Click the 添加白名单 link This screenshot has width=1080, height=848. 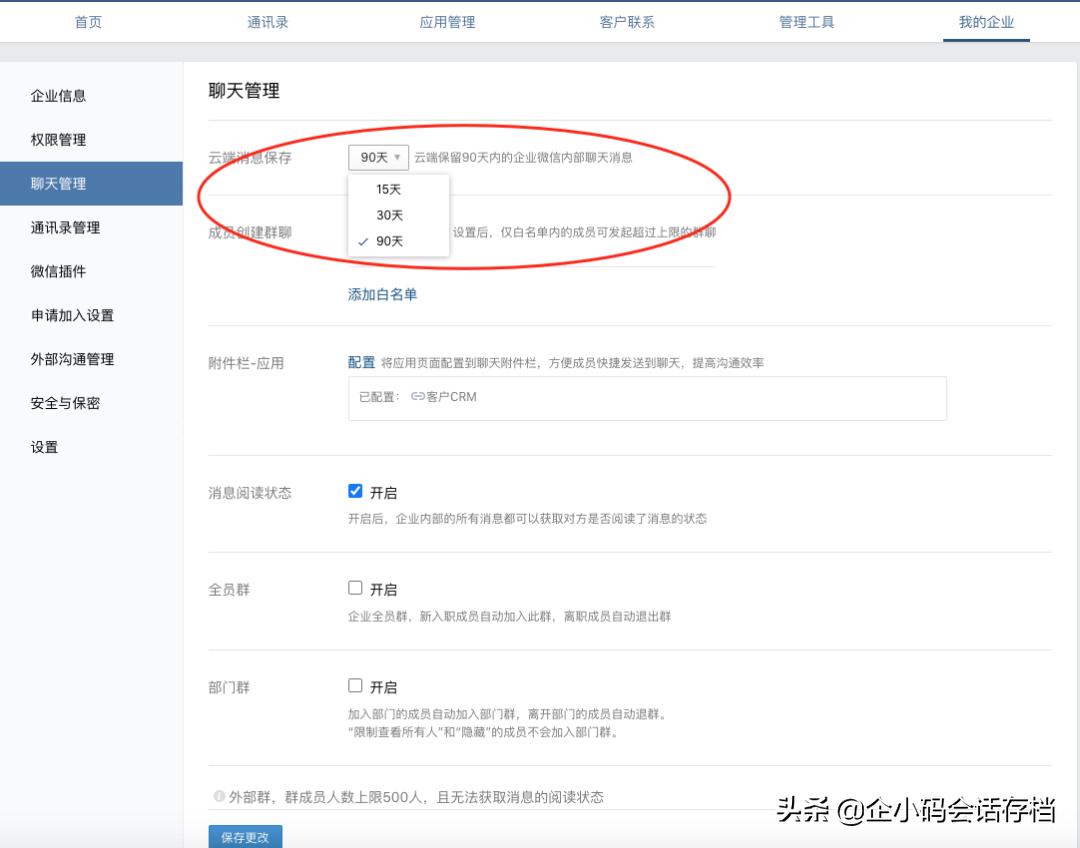pyautogui.click(x=381, y=294)
